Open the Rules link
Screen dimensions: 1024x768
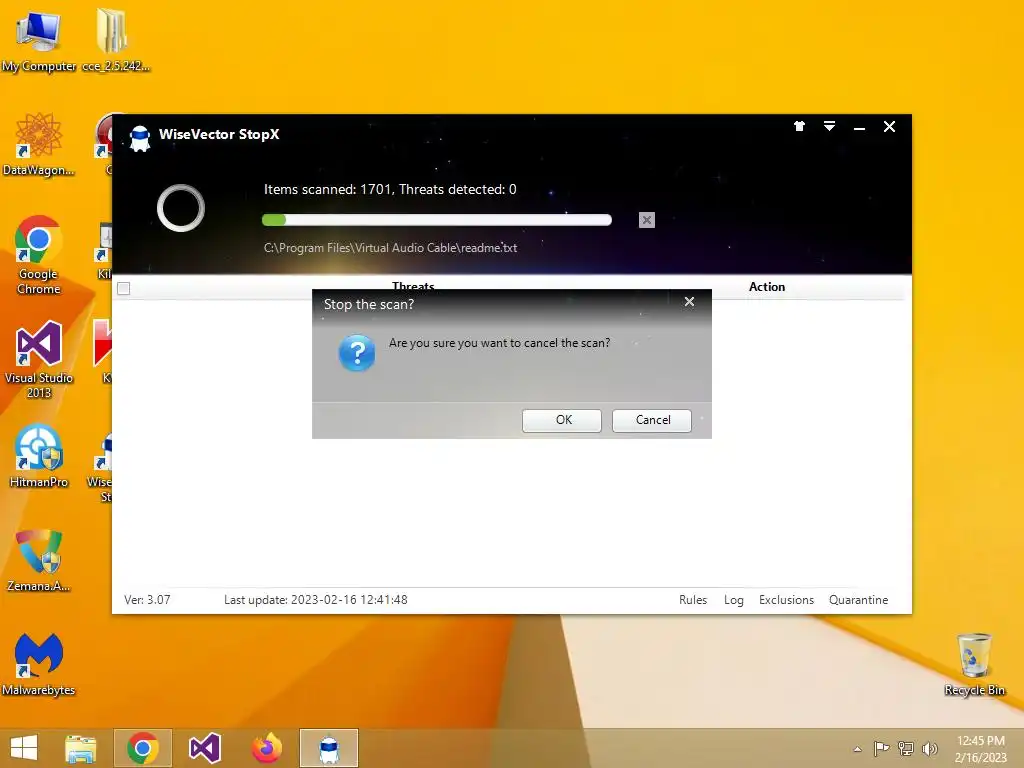(693, 600)
